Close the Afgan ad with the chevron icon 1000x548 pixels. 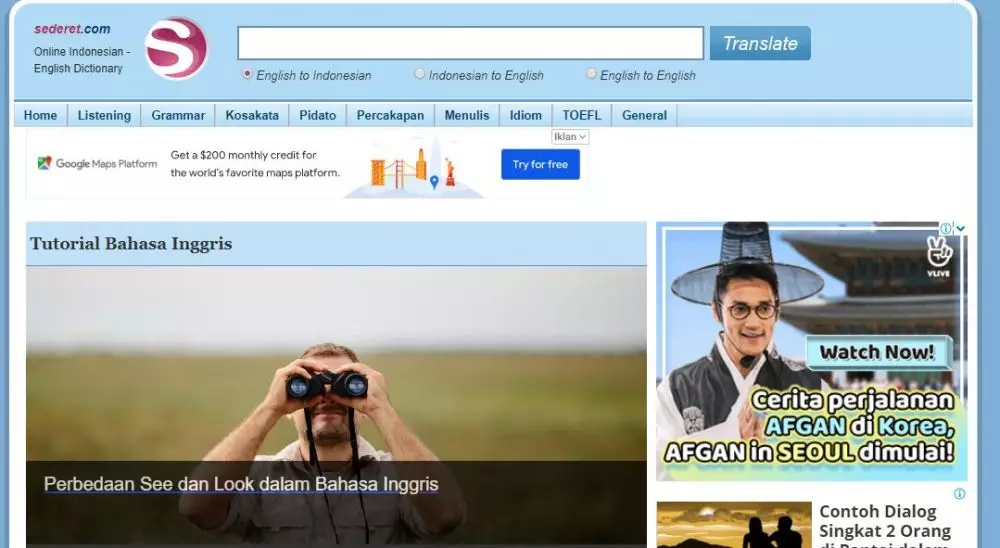(960, 228)
